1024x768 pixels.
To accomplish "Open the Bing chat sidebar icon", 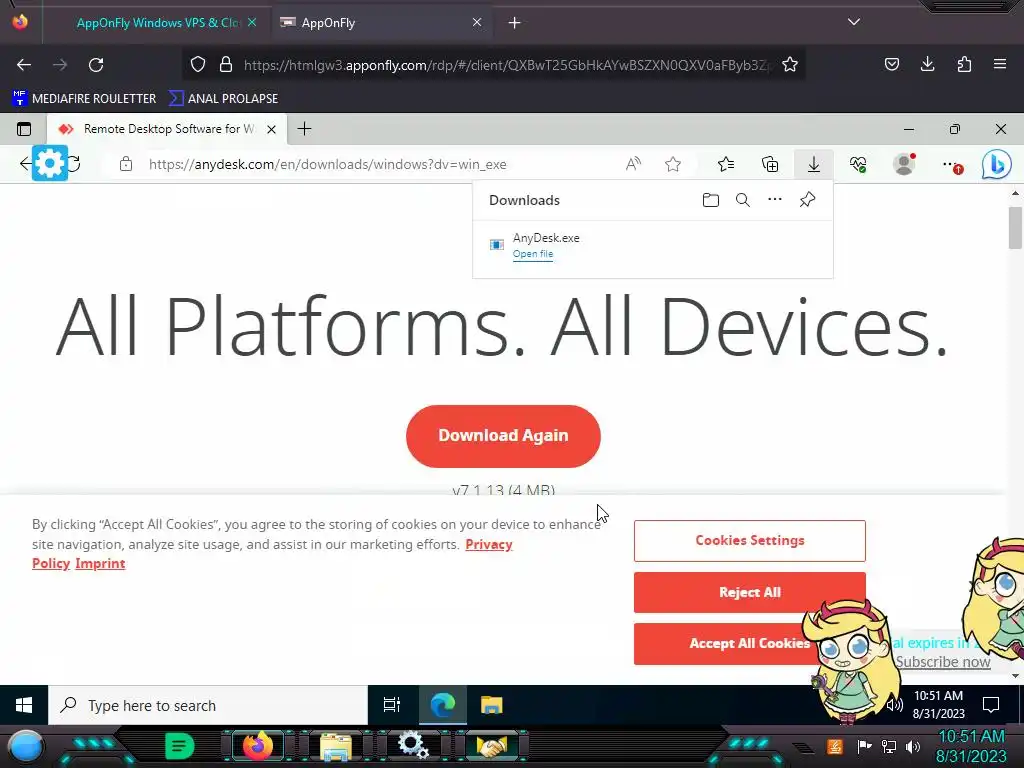I will point(997,165).
